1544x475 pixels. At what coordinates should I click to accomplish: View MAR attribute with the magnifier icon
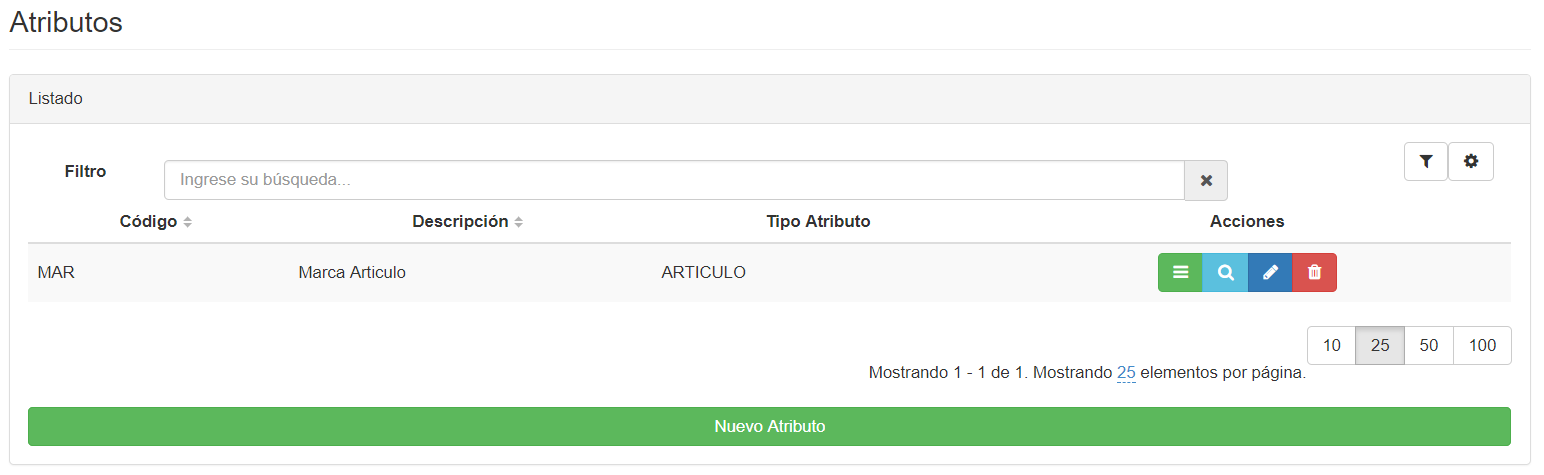click(1226, 273)
